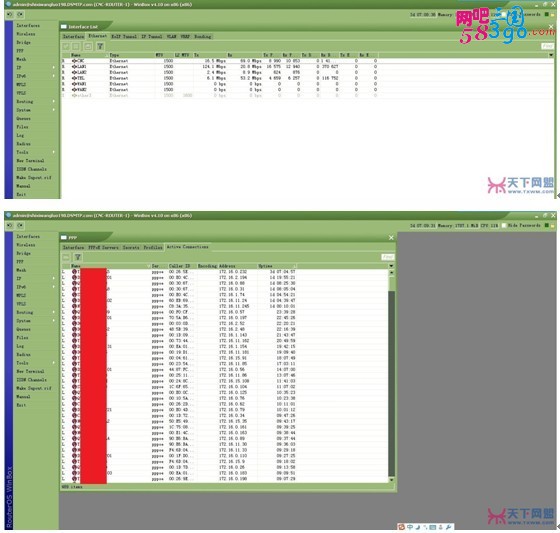Open New Terminal from the lower sidebar

click(x=30, y=371)
